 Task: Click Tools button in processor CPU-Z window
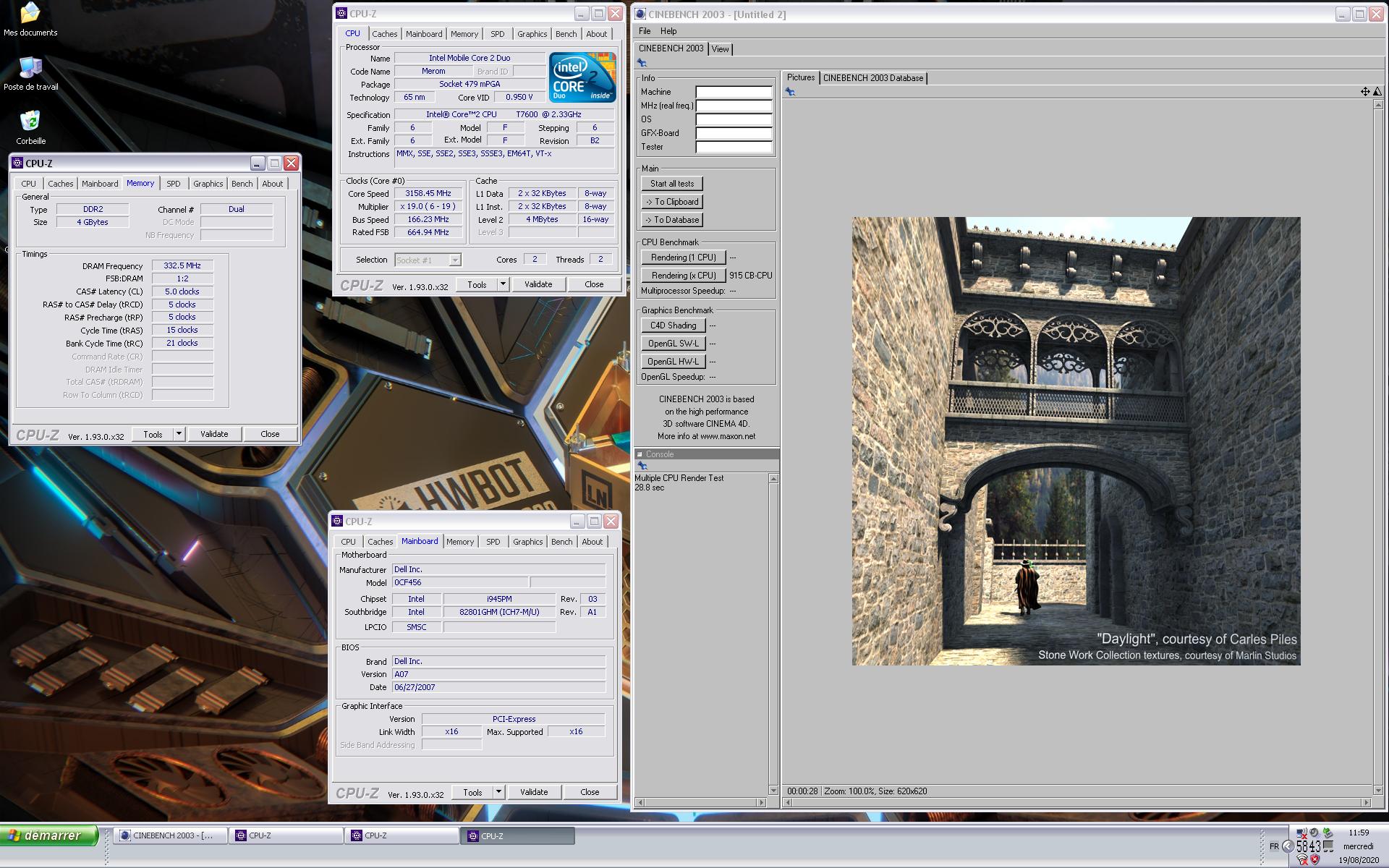point(477,284)
